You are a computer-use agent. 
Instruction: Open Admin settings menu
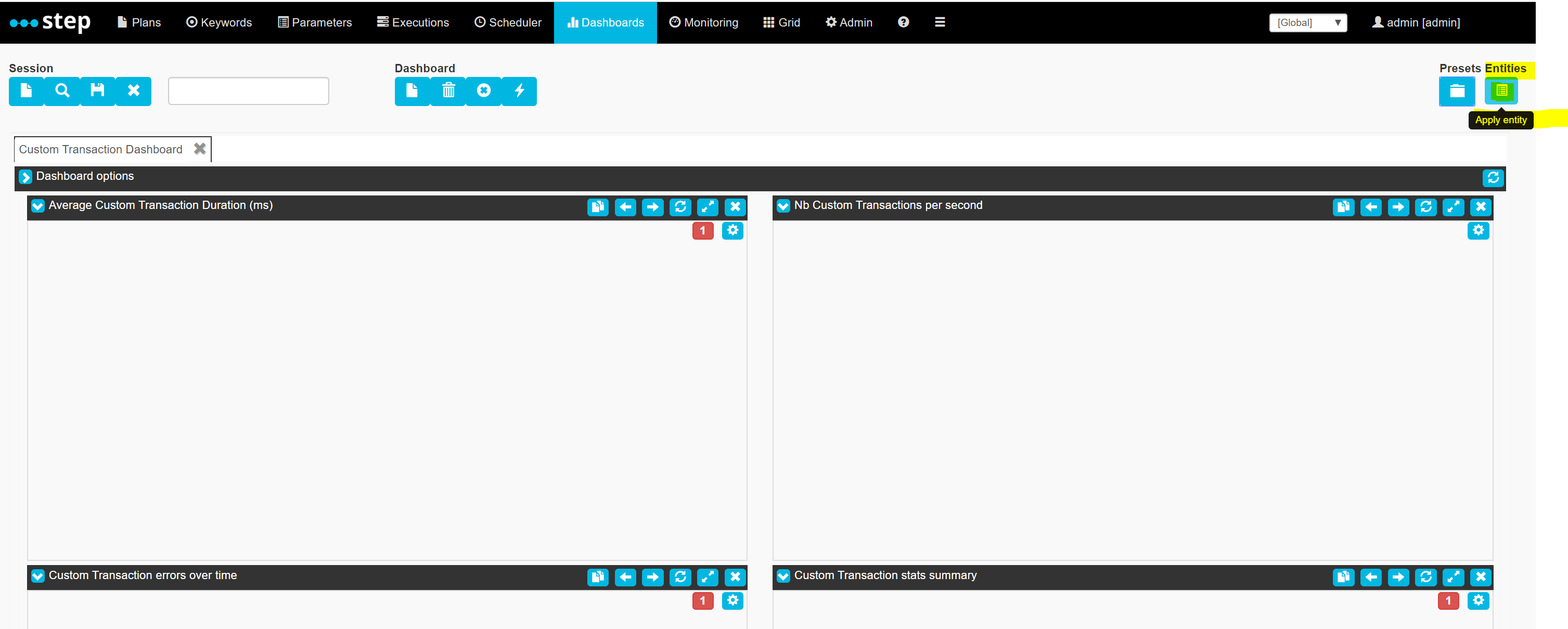849,22
